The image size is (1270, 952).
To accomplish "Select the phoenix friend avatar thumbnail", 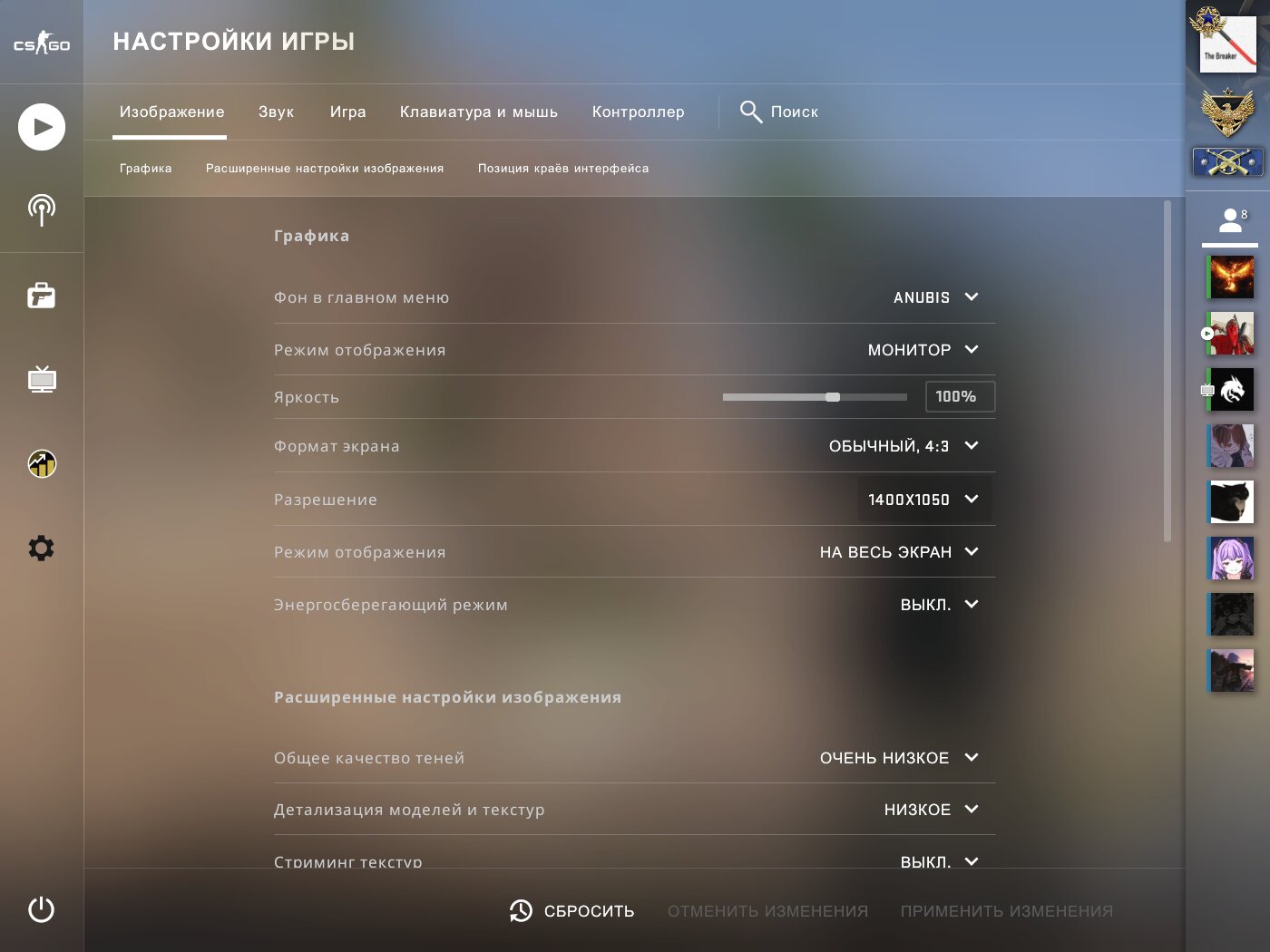I will coord(1231,277).
